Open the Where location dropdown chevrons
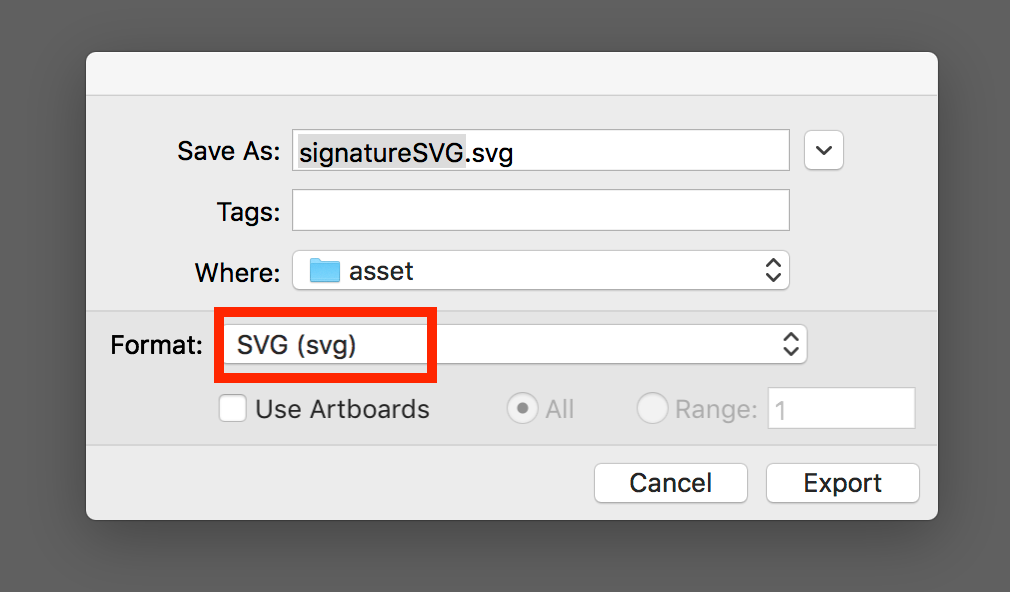This screenshot has height=592, width=1010. [773, 270]
